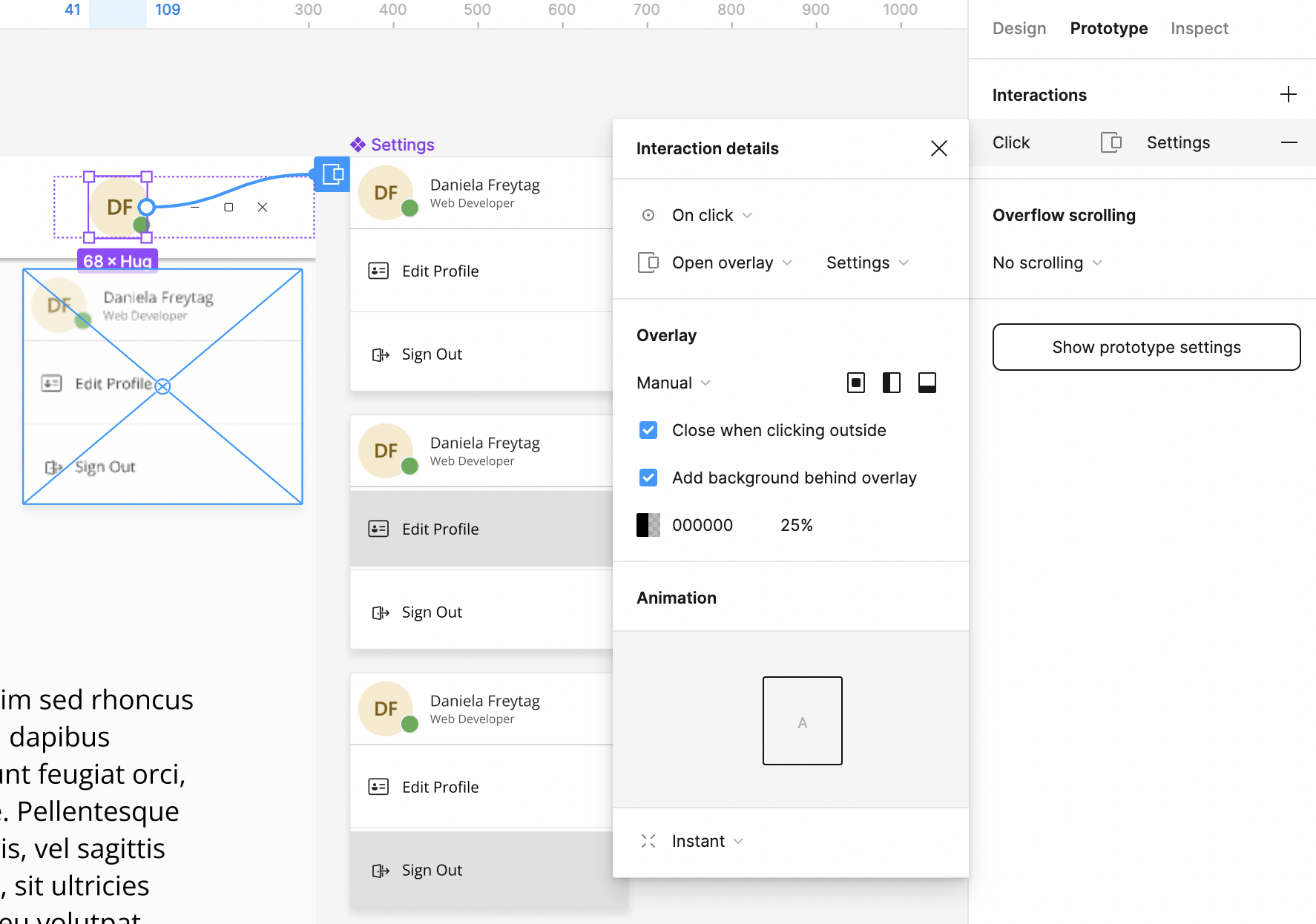Close the Interaction details panel
The height and width of the screenshot is (924, 1316).
tap(939, 148)
